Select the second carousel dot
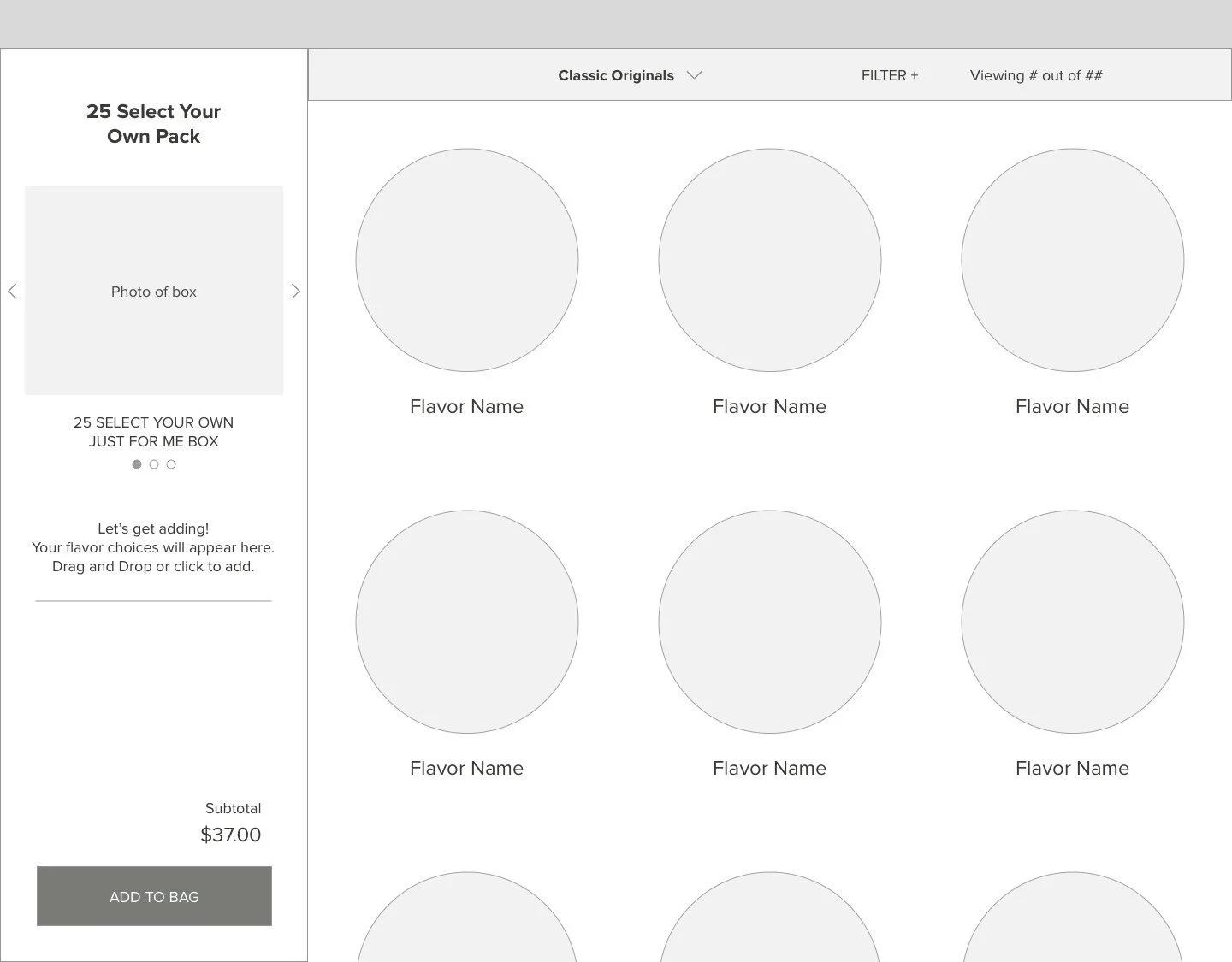Screen dimensions: 1232x962 (x=154, y=464)
